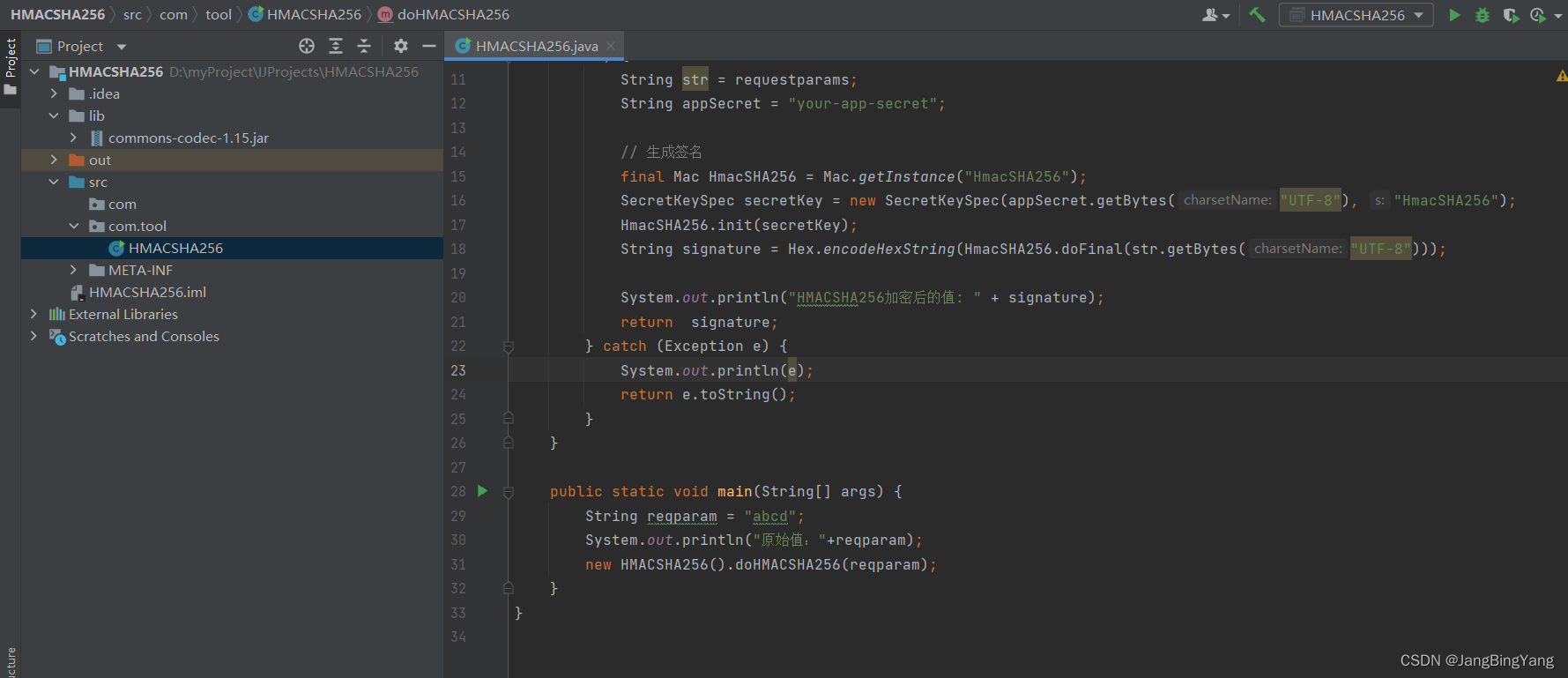Click the com breadcrumb
The image size is (1568, 678).
(174, 14)
